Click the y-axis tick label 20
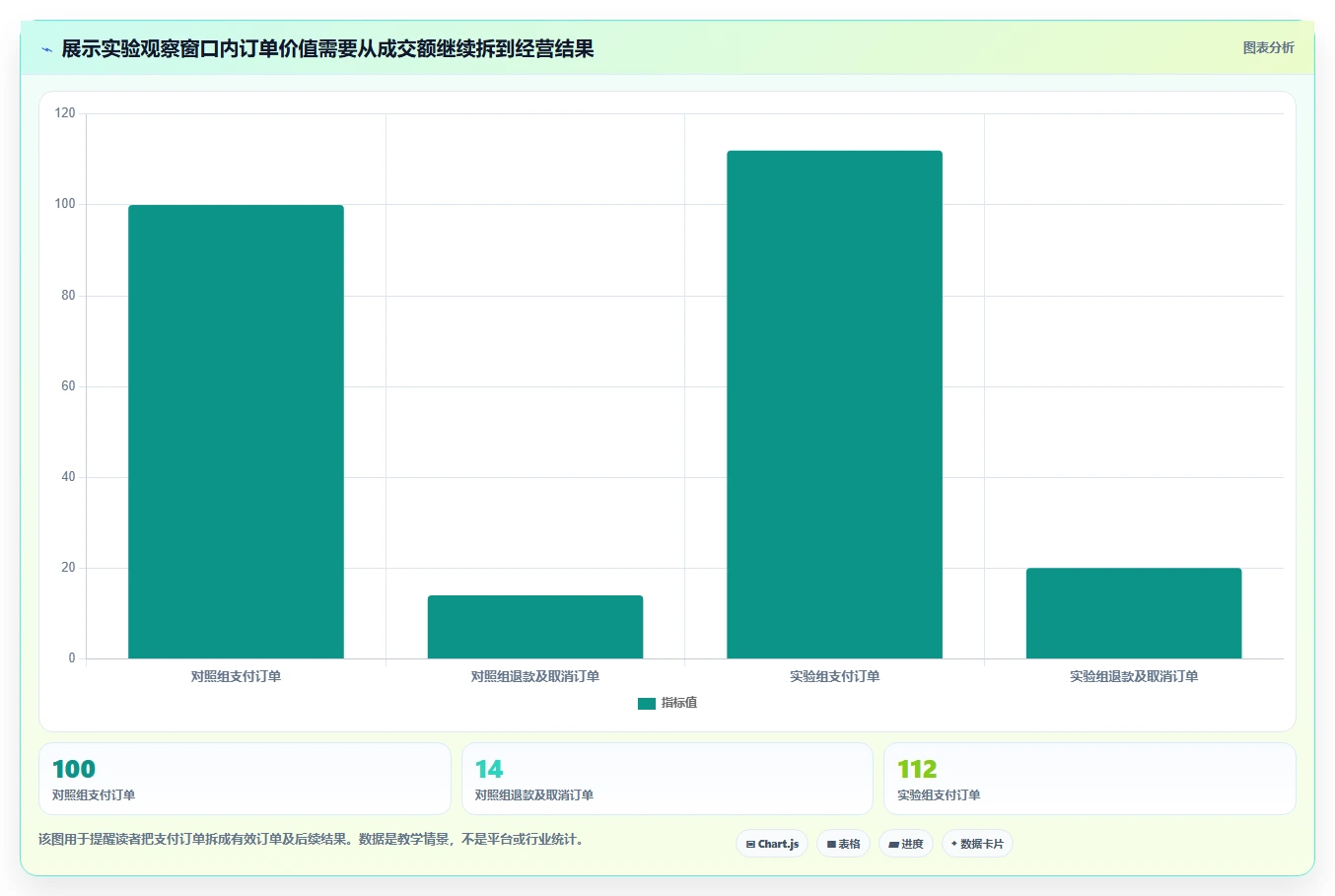 68,567
